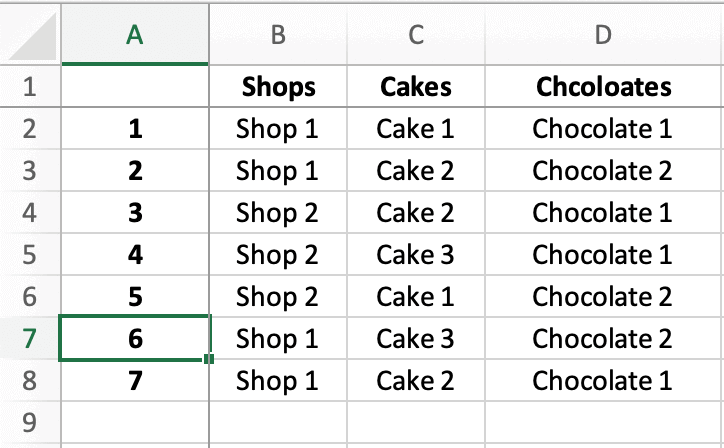Screen dimensions: 724x448
Task: Click the Shop 2 cell in row 6
Action: (278, 297)
